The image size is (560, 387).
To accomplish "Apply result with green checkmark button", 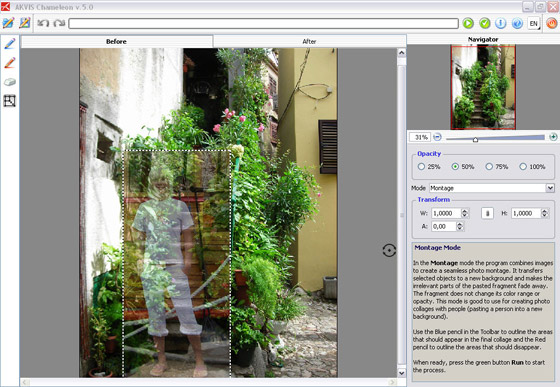I will coord(485,24).
